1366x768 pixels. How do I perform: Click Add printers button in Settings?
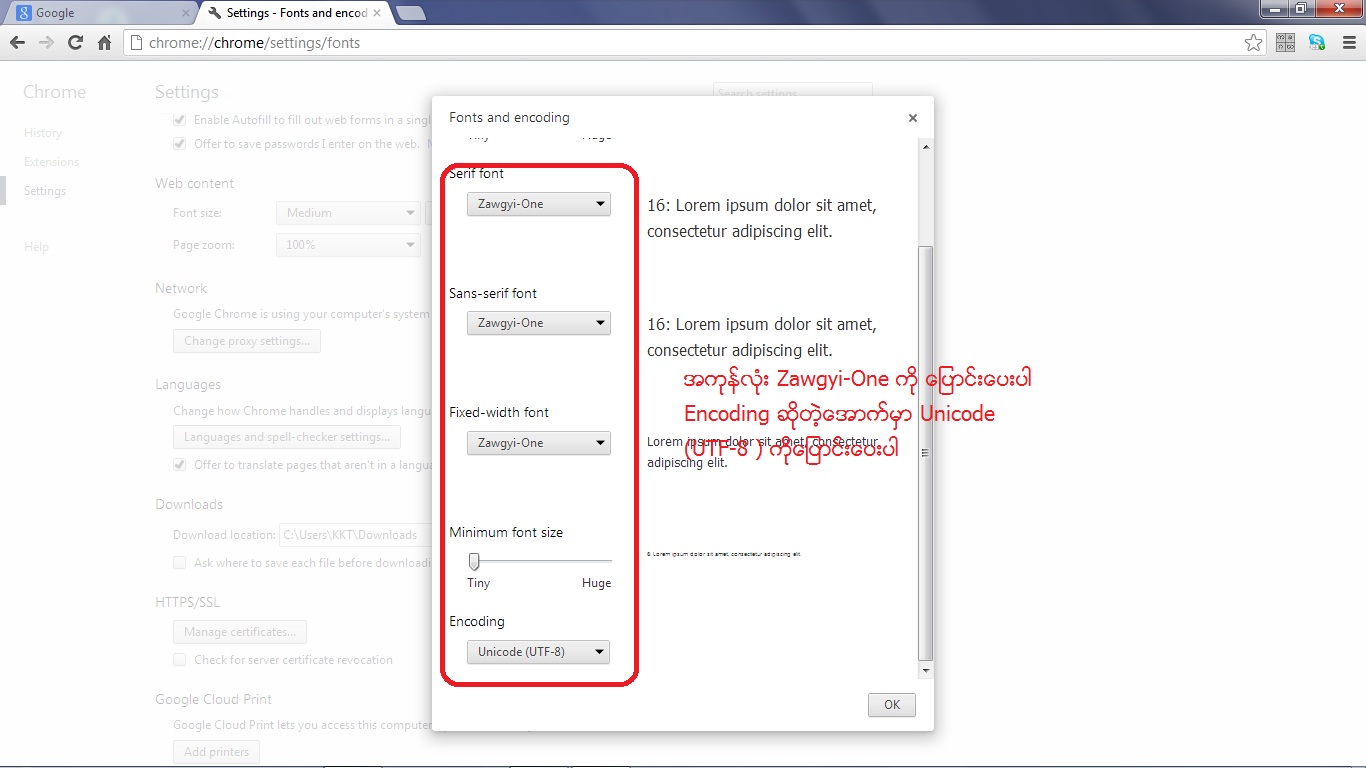[x=216, y=752]
